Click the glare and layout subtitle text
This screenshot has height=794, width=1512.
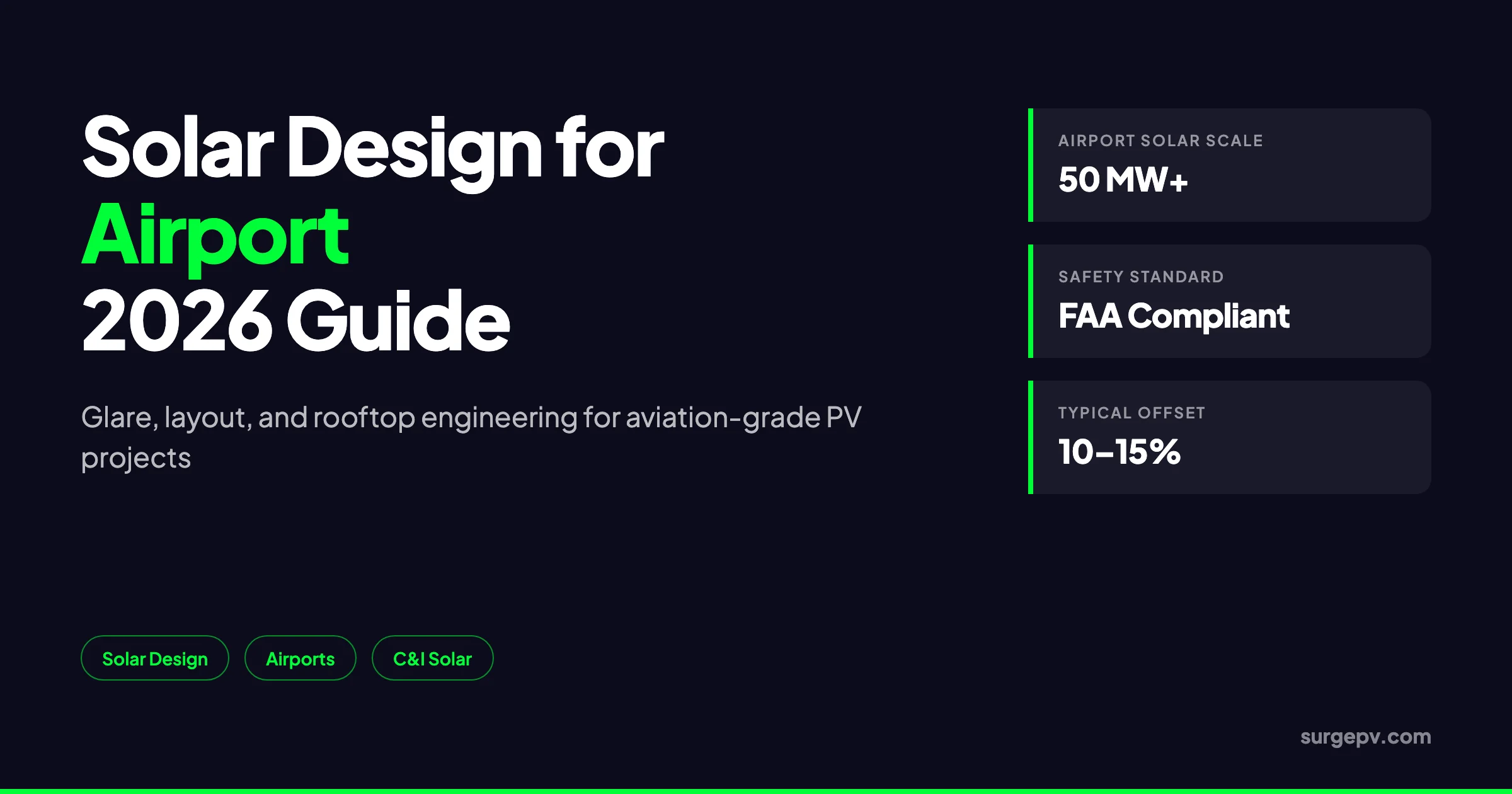click(471, 437)
